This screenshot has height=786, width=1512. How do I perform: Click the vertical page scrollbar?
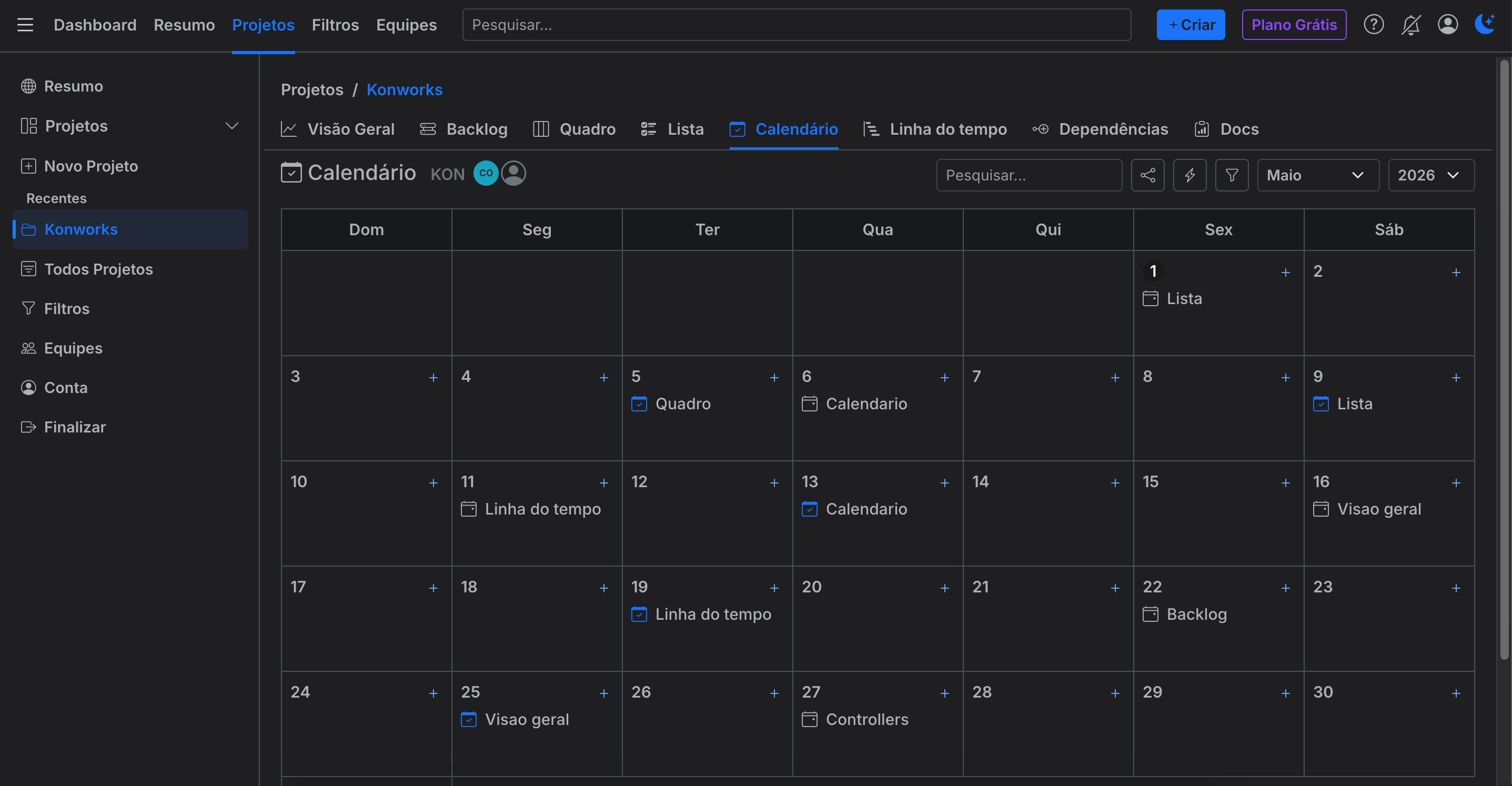click(1504, 359)
